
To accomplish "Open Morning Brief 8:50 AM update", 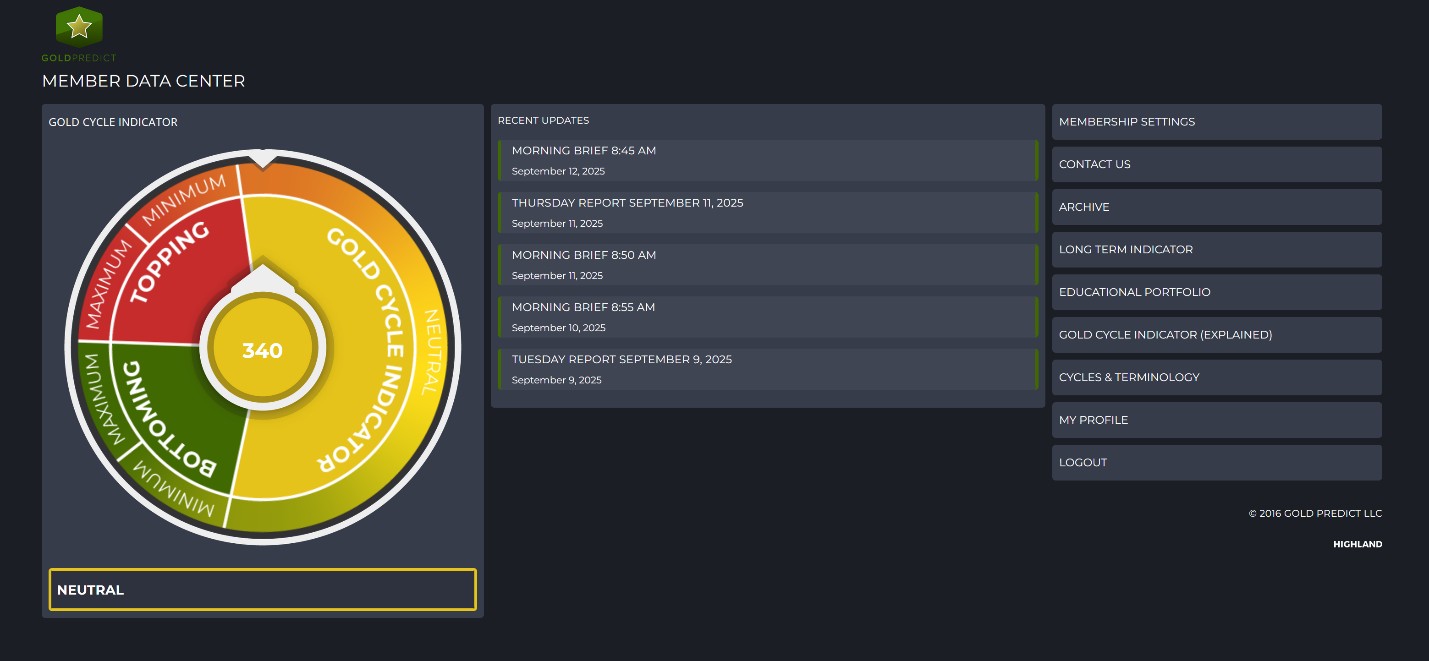I will click(767, 264).
